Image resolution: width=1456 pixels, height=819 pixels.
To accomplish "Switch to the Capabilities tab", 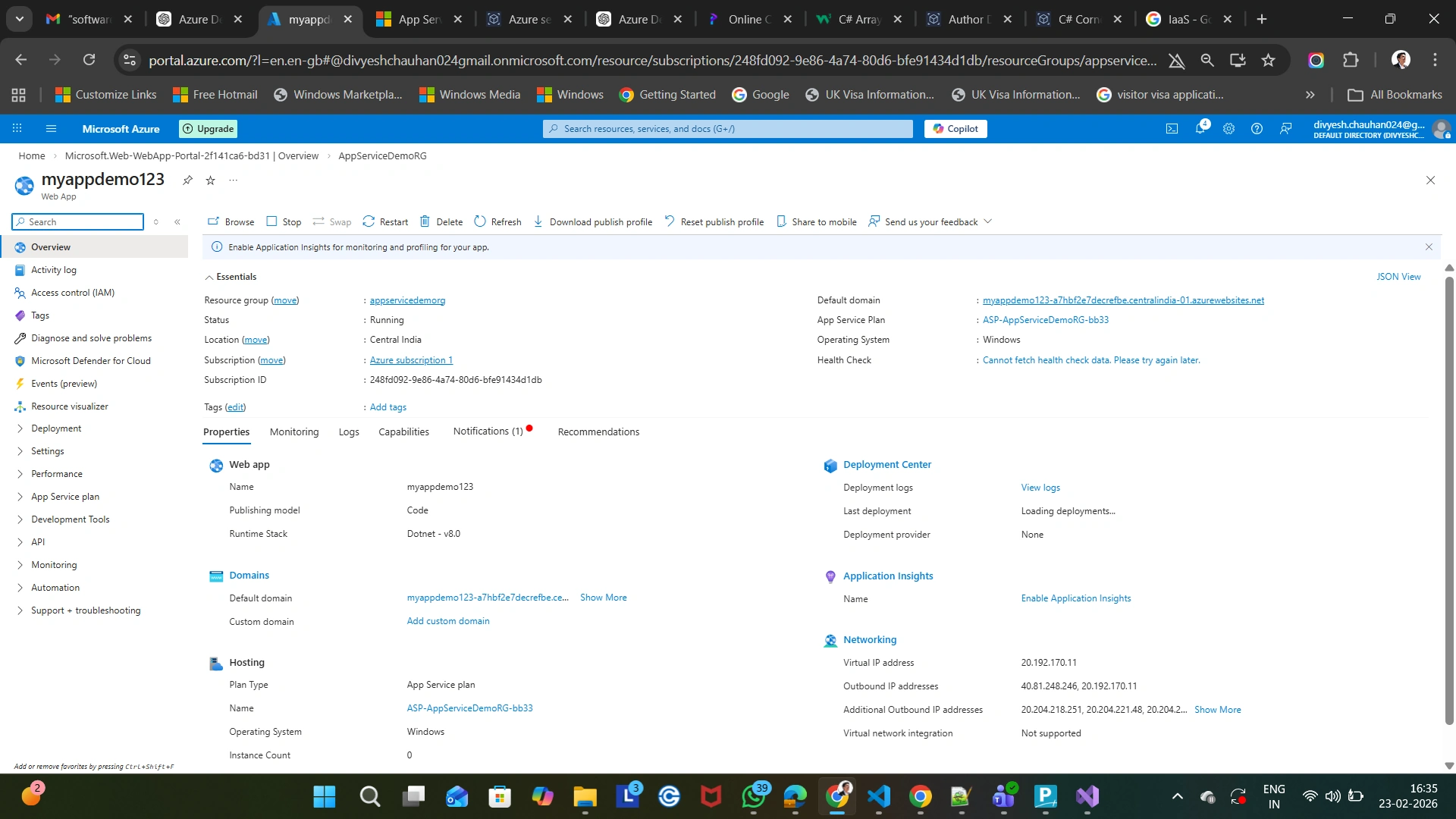I will (x=403, y=432).
